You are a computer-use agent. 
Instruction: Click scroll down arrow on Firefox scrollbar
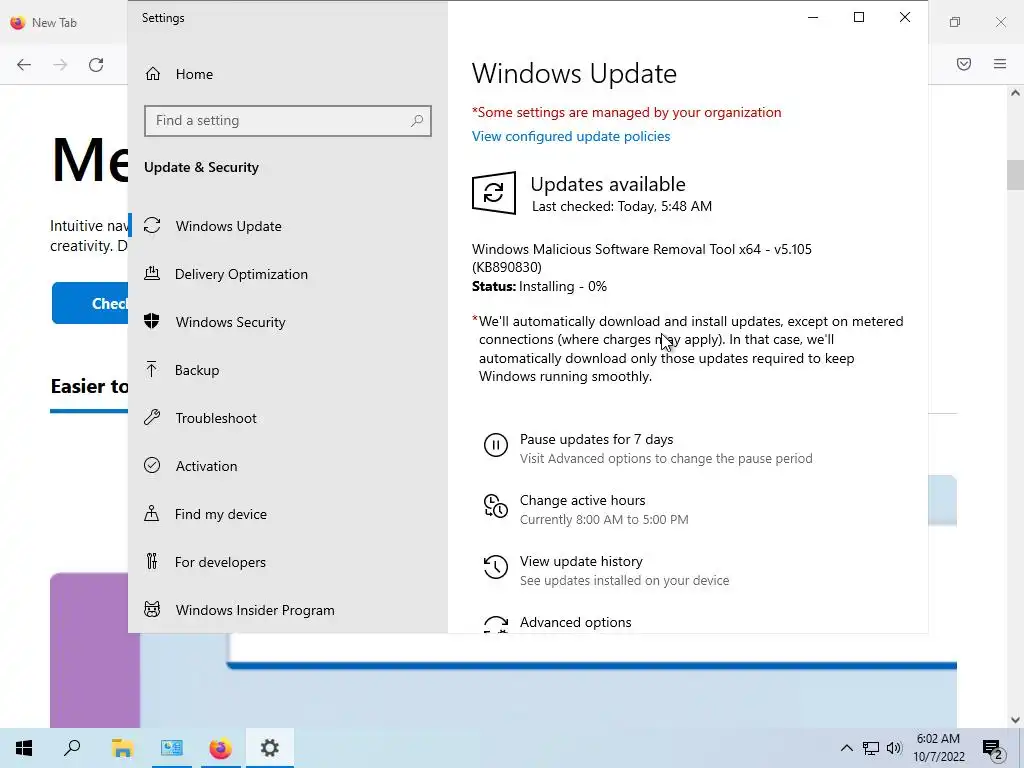pos(1015,720)
